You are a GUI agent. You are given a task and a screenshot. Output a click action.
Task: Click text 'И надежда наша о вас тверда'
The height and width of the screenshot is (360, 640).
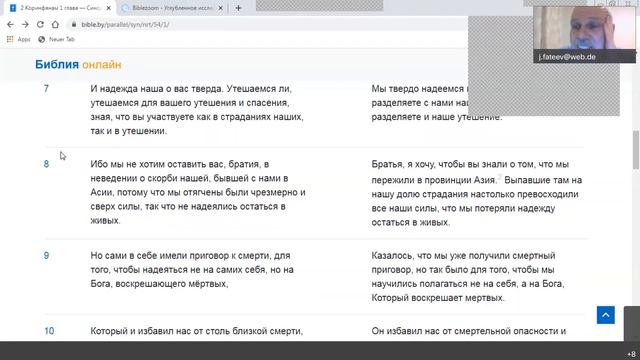point(157,89)
